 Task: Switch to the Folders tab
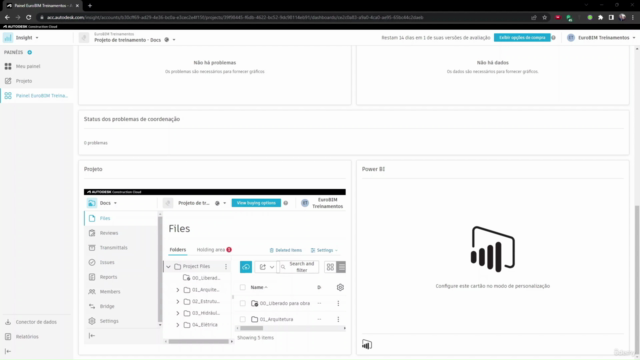click(x=178, y=250)
